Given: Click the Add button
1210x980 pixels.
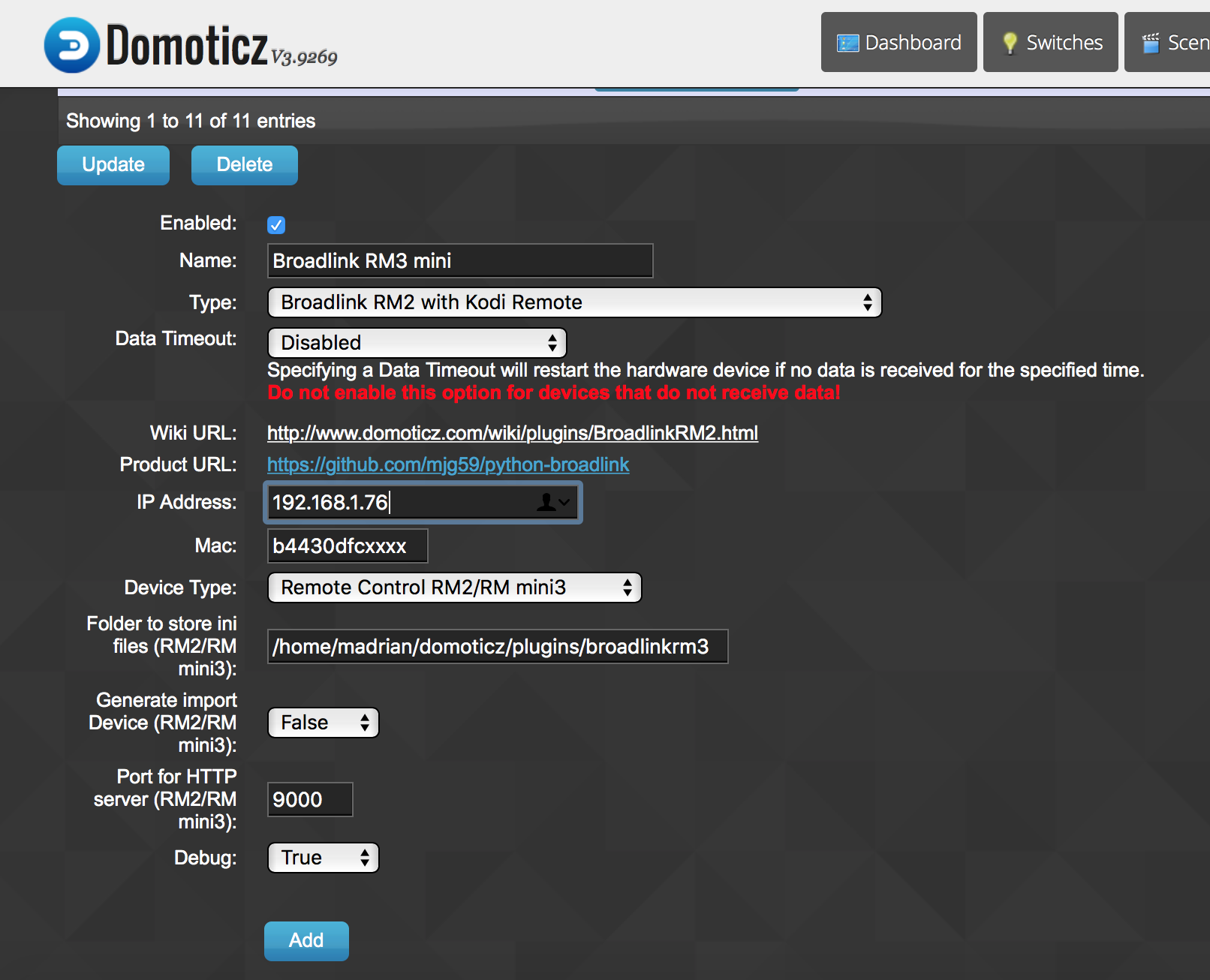Looking at the screenshot, I should (x=306, y=941).
